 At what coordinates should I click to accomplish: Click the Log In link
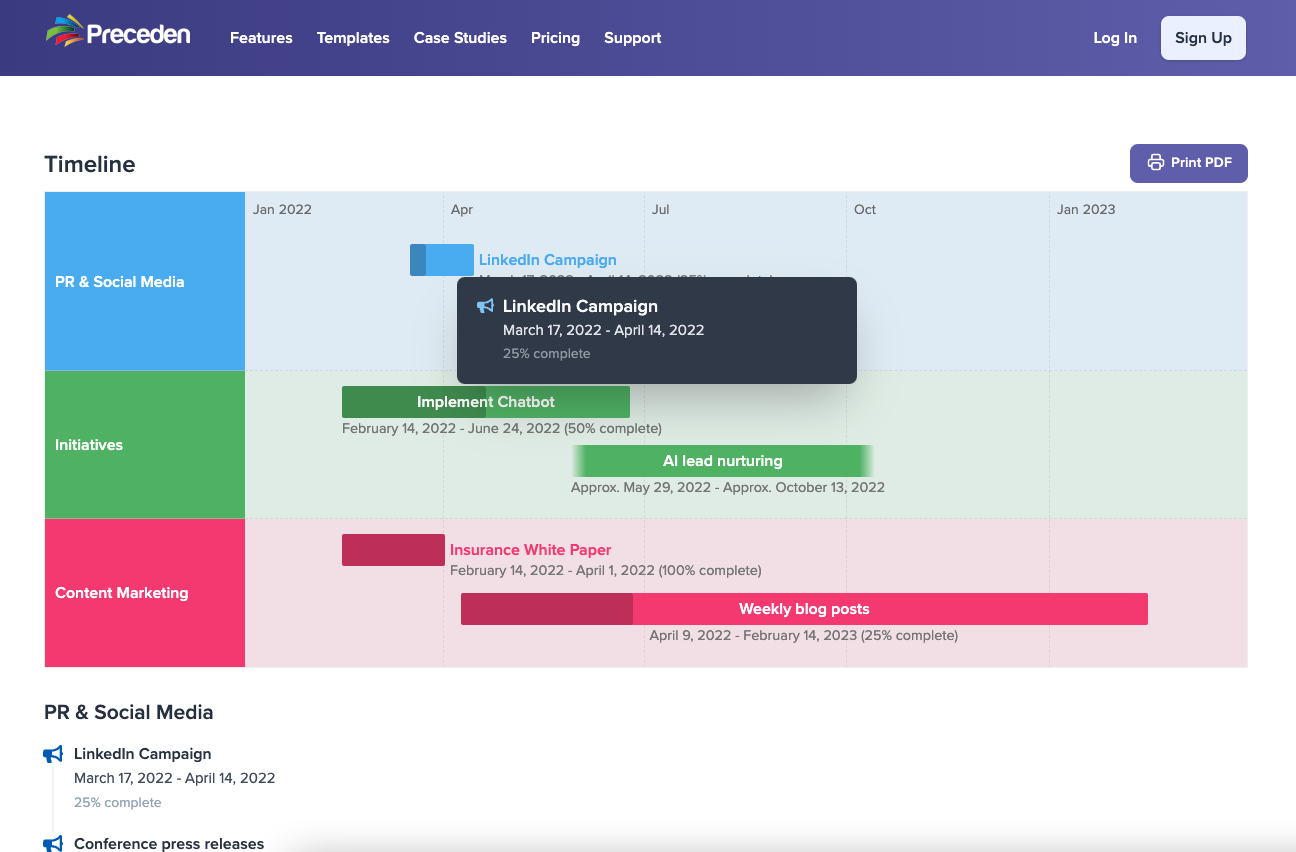[1115, 38]
